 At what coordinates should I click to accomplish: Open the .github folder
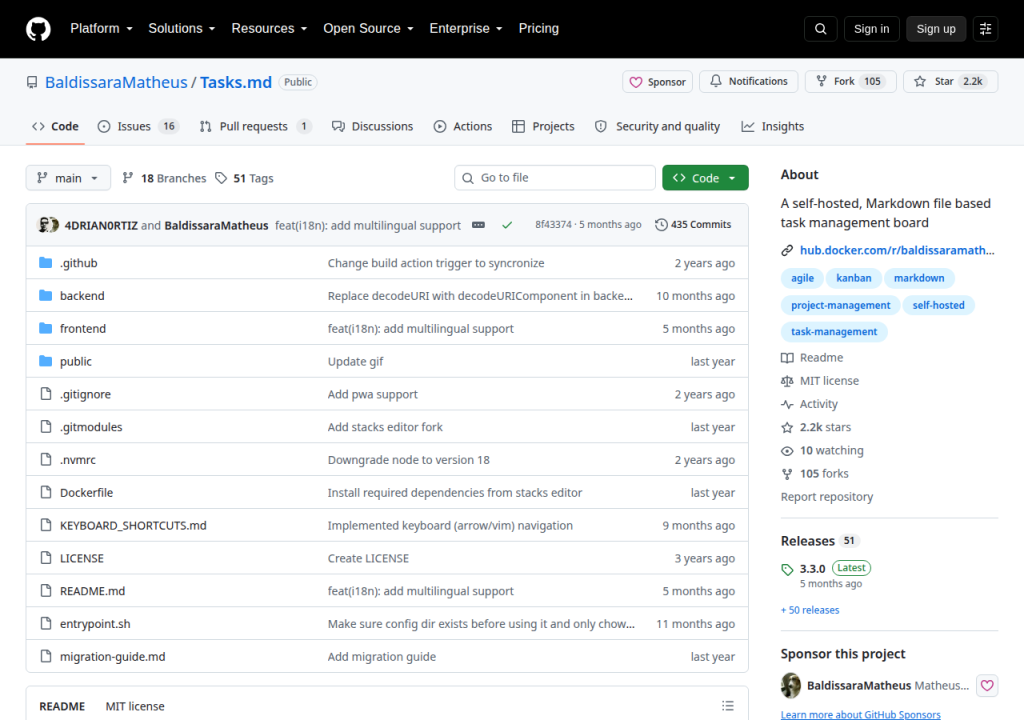pyautogui.click(x=78, y=263)
